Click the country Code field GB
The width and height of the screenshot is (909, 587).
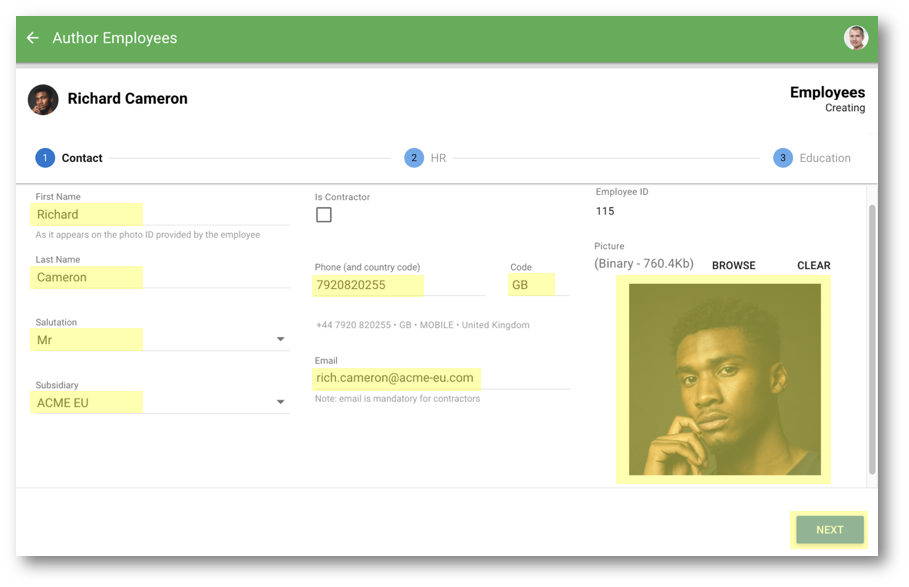pyautogui.click(x=539, y=285)
